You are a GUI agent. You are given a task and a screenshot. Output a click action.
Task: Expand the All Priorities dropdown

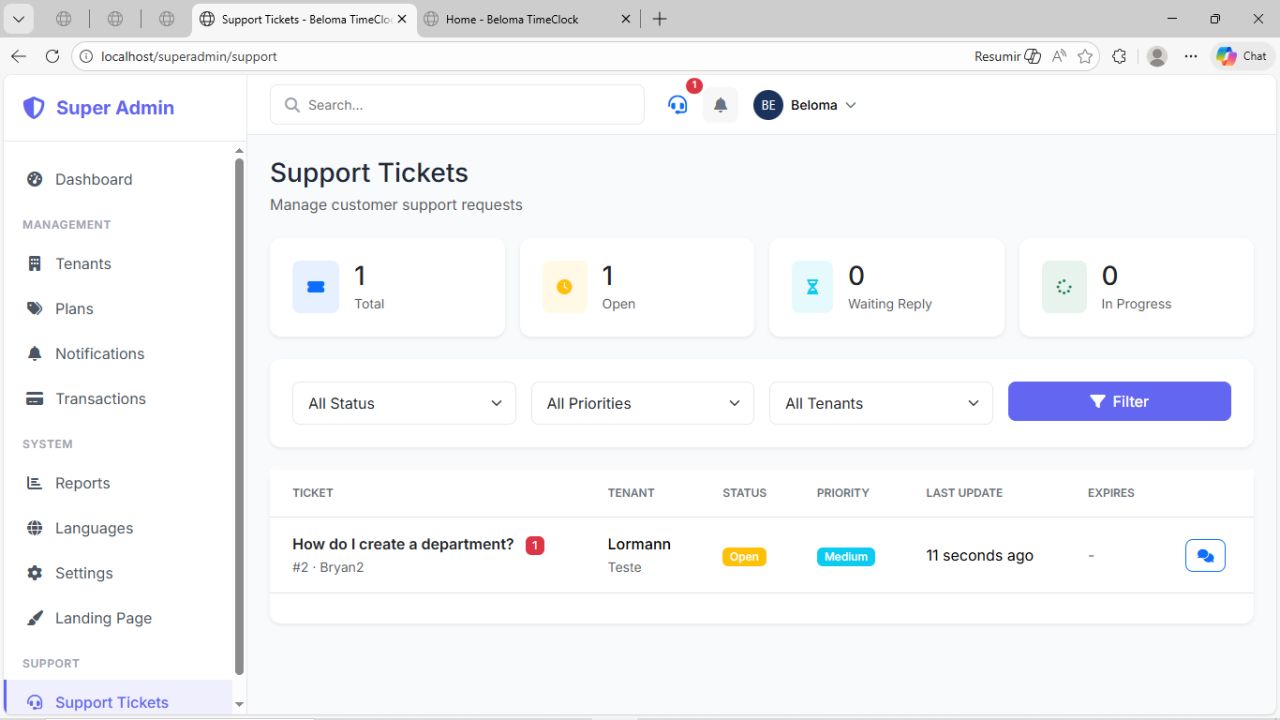(642, 403)
